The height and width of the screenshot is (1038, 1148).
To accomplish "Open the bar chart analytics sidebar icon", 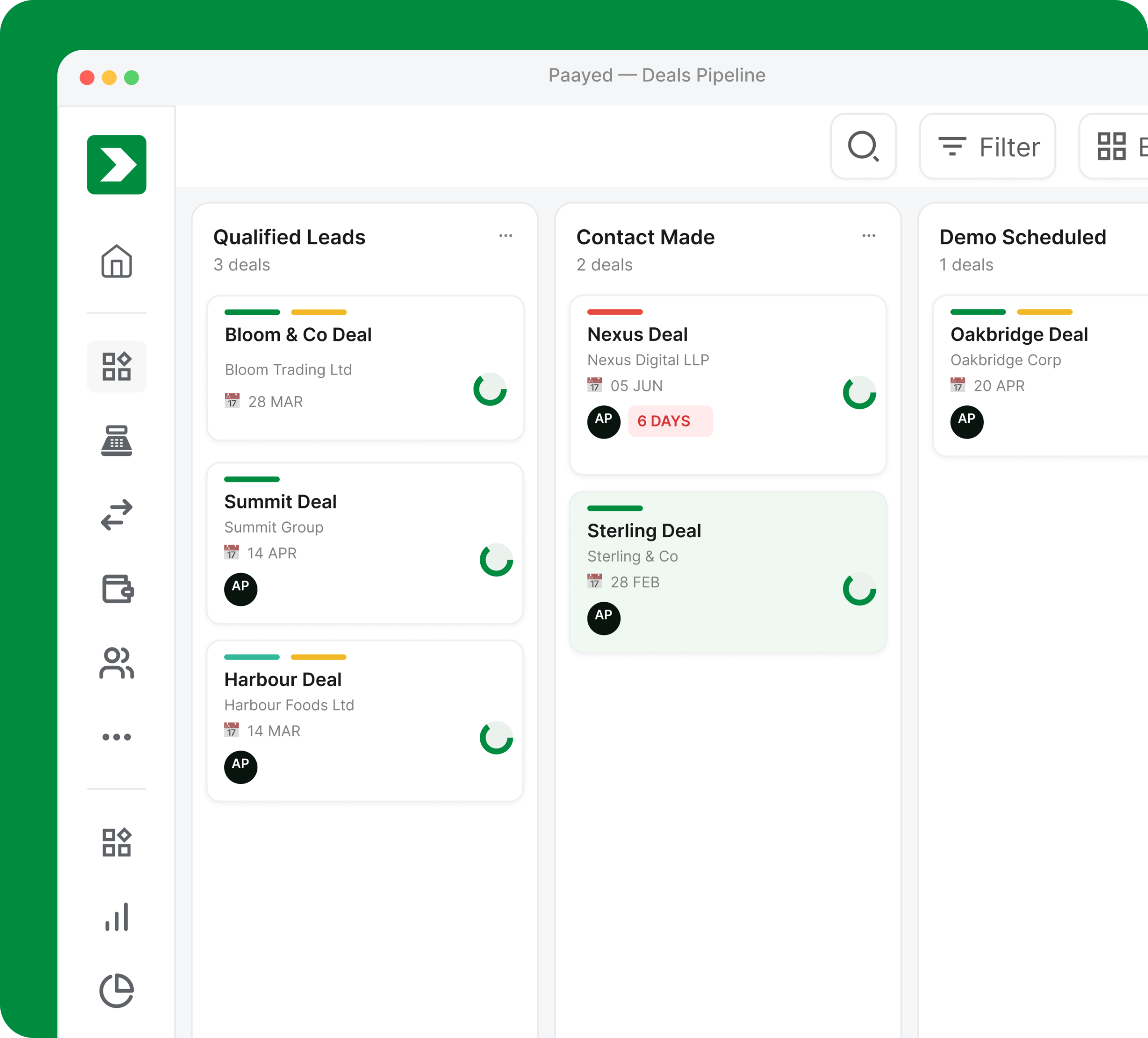I will click(116, 917).
